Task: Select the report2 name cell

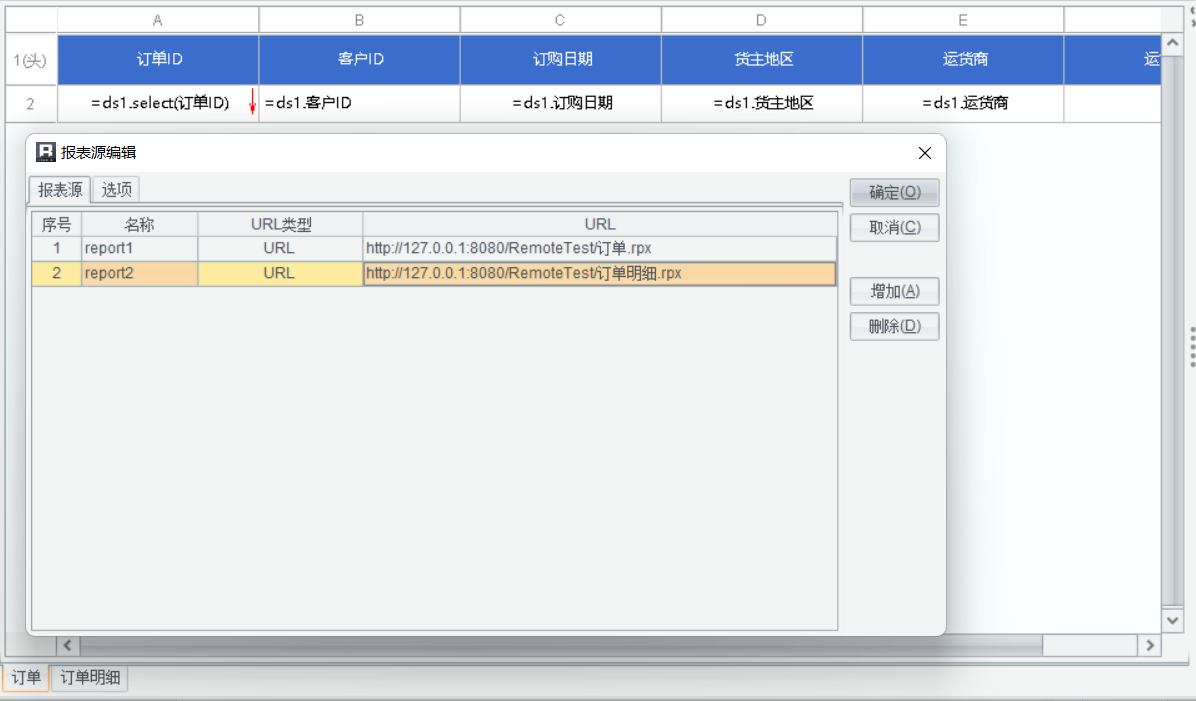Action: coord(140,273)
